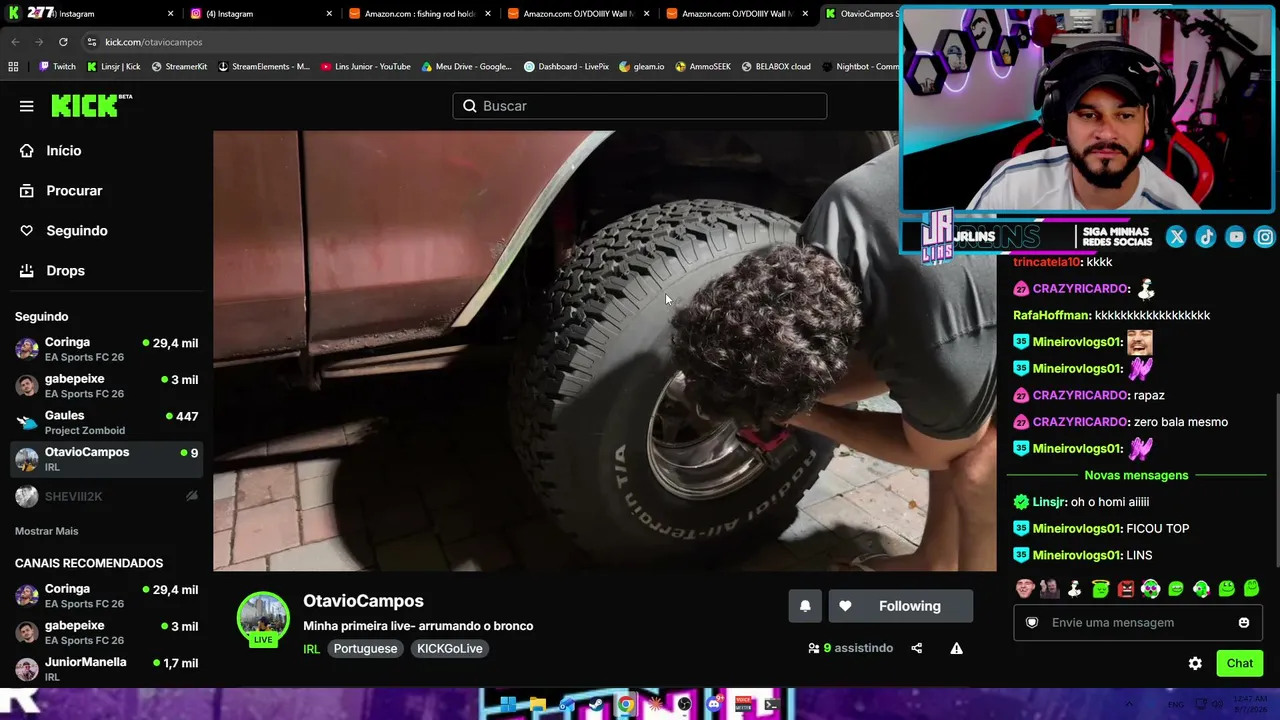Open the gleam.io bookmark
The height and width of the screenshot is (720, 1280).
[x=642, y=67]
